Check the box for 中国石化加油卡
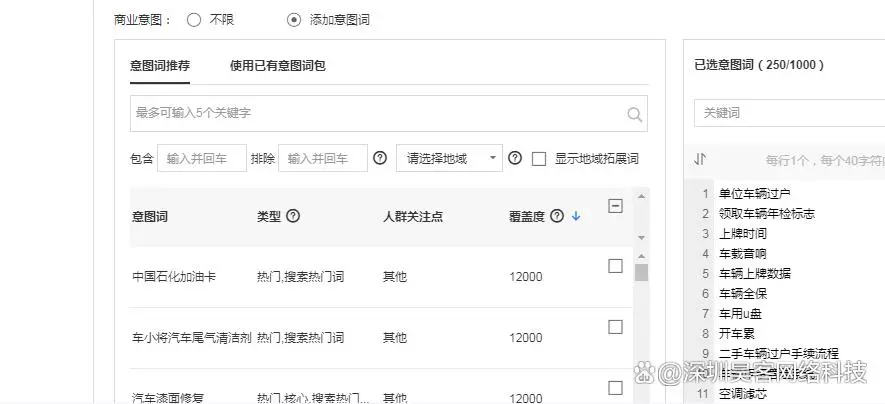Image resolution: width=885 pixels, height=404 pixels. [615, 266]
